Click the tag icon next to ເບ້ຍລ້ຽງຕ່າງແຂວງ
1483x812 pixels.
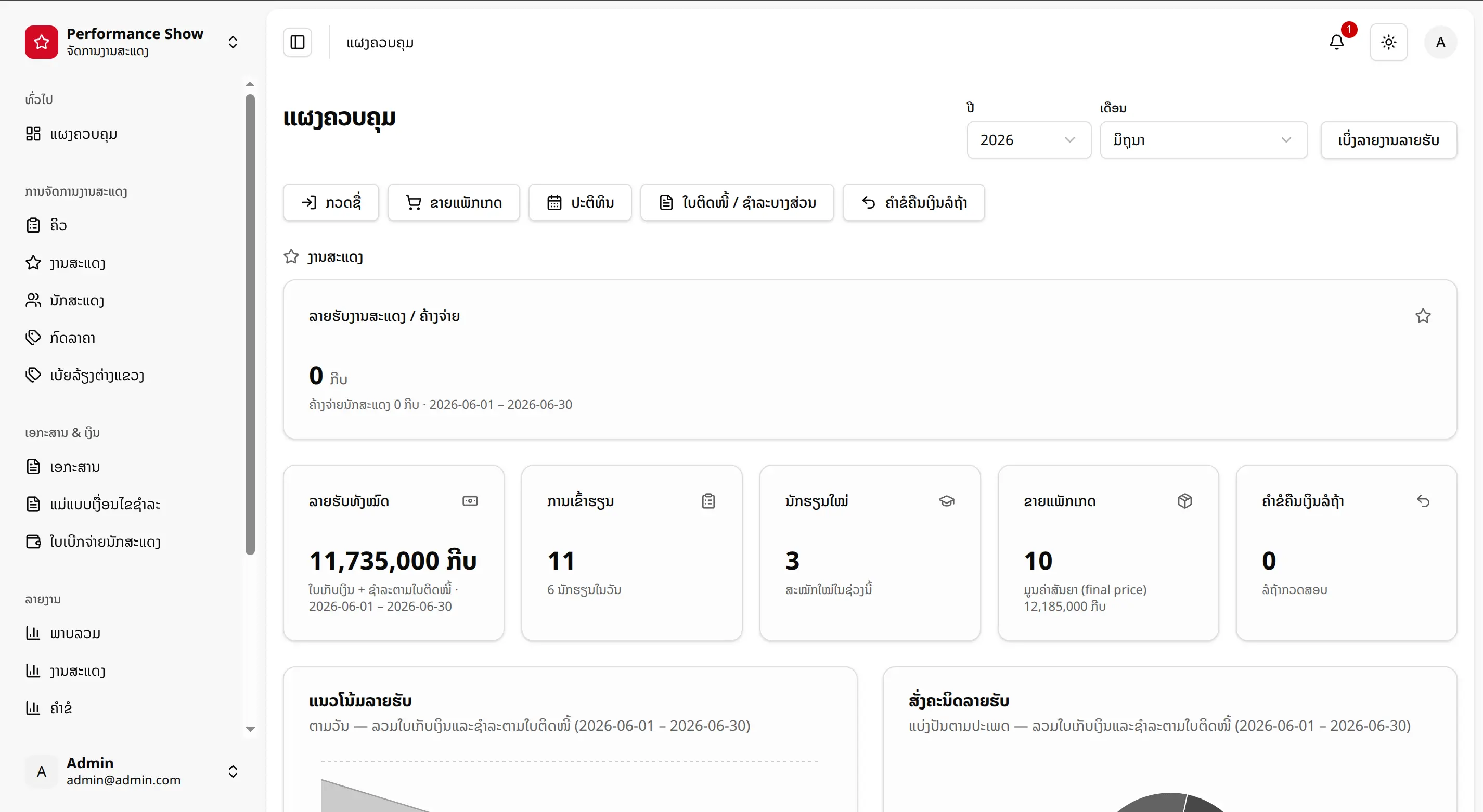tap(33, 375)
